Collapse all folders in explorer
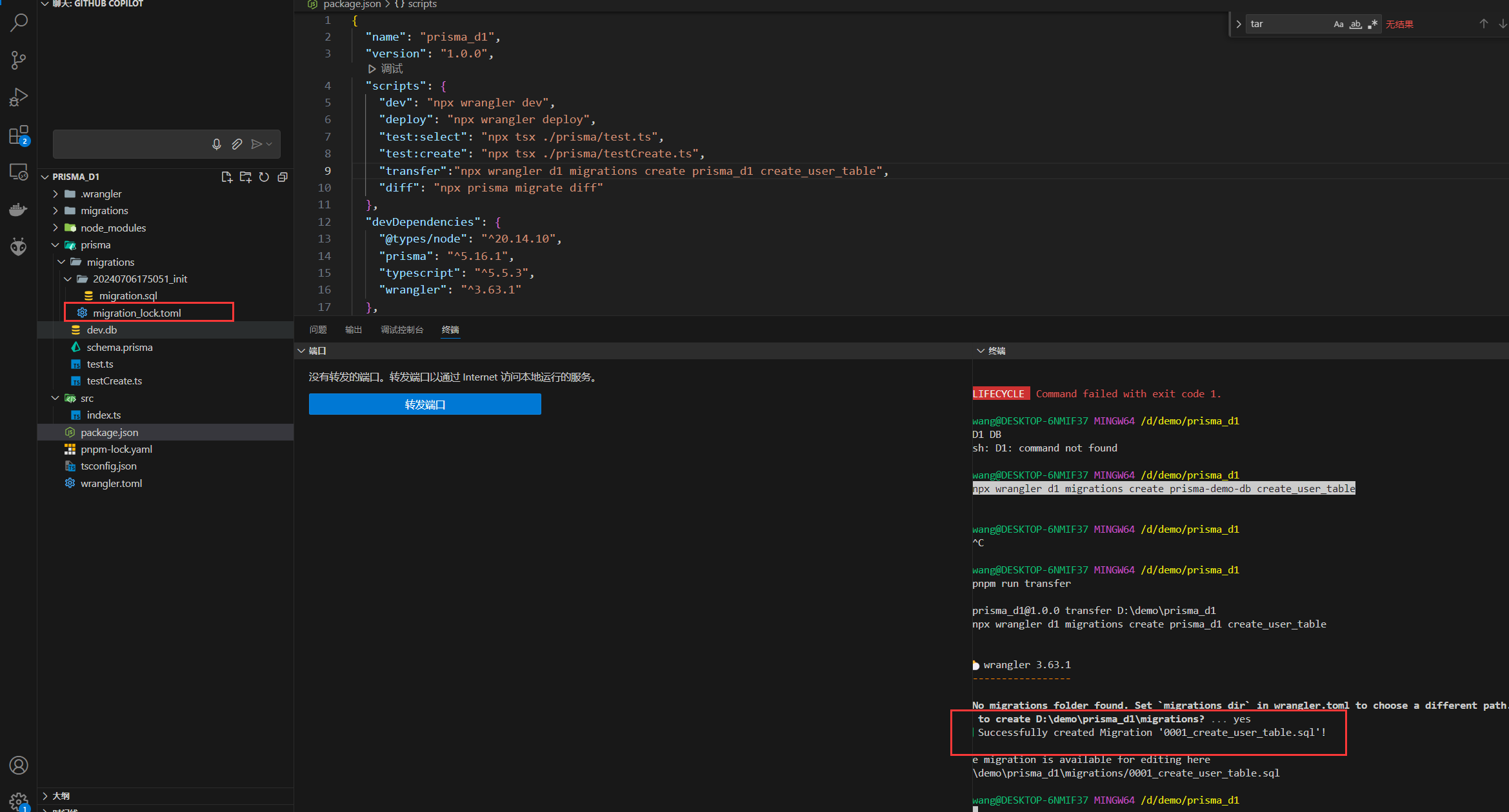1509x812 pixels. tap(283, 177)
